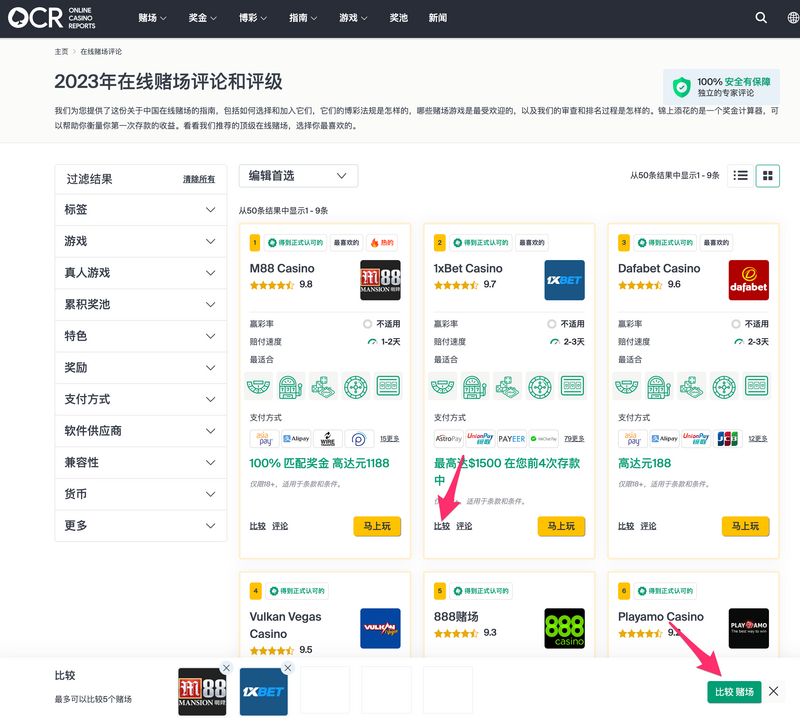Click the PAYEER payment icon in 1xBet card
The image size is (800, 723).
point(512,438)
